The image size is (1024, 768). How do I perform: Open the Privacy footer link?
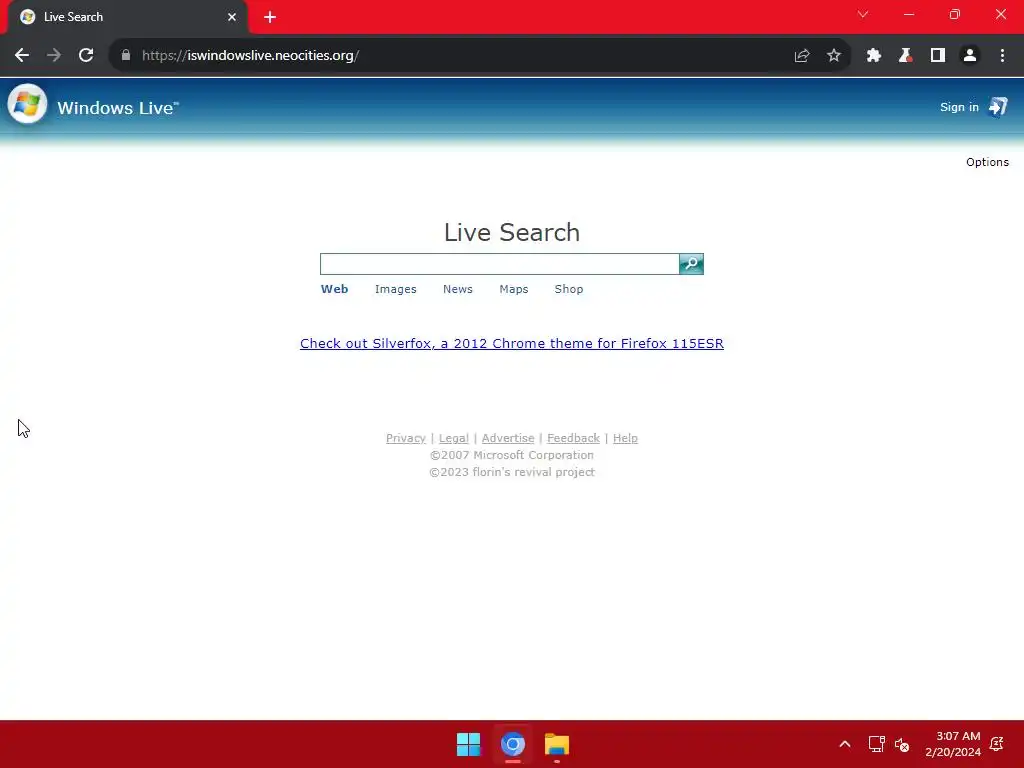pos(406,438)
